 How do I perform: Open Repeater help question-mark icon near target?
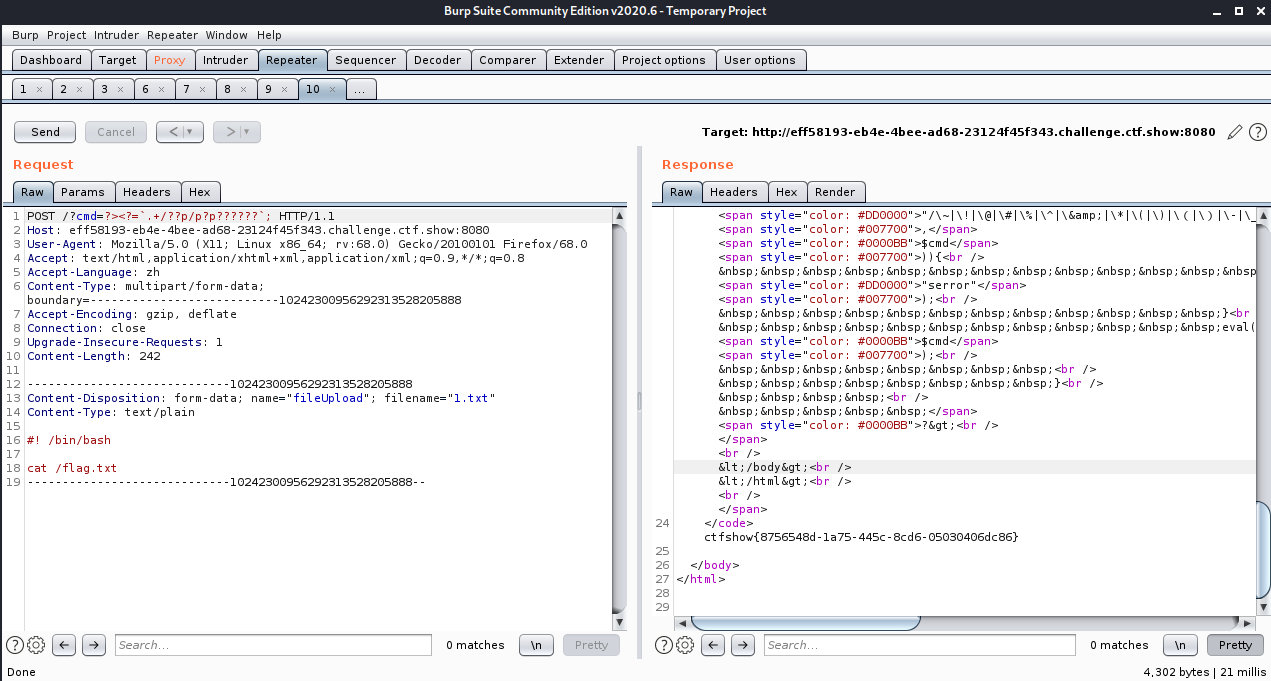(1257, 132)
